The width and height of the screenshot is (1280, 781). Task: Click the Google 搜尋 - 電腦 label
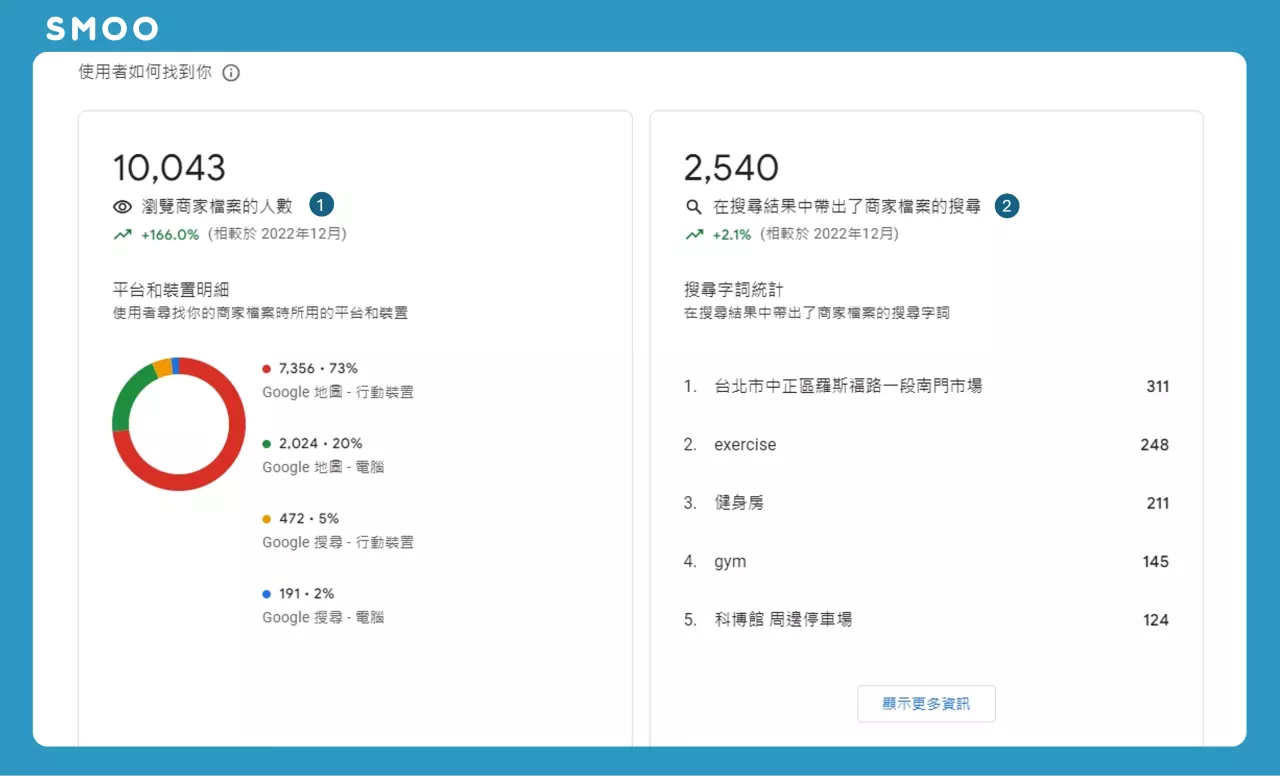point(323,617)
